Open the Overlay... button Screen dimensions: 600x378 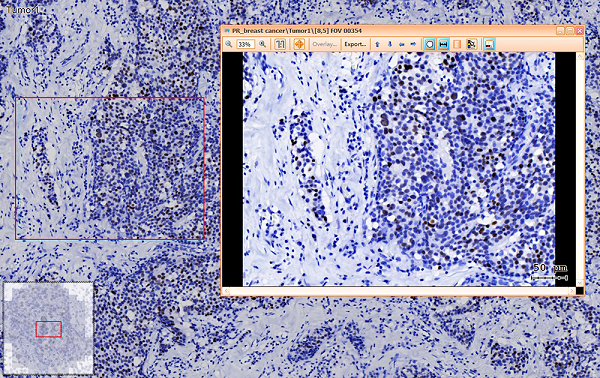click(x=324, y=44)
